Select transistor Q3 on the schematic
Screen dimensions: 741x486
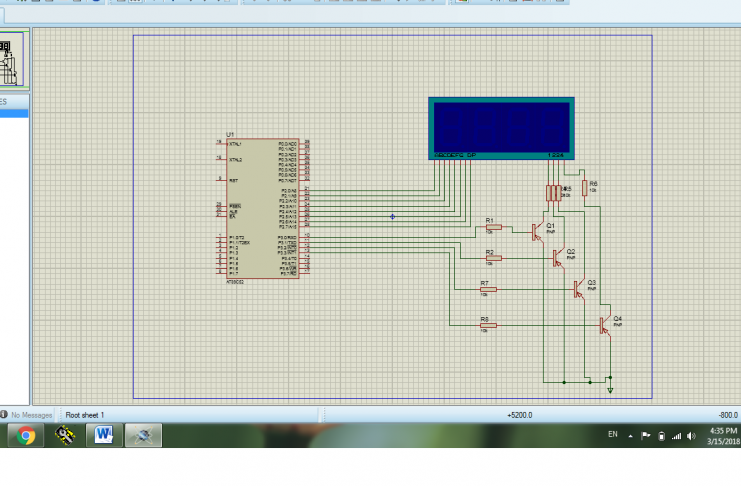pyautogui.click(x=578, y=289)
